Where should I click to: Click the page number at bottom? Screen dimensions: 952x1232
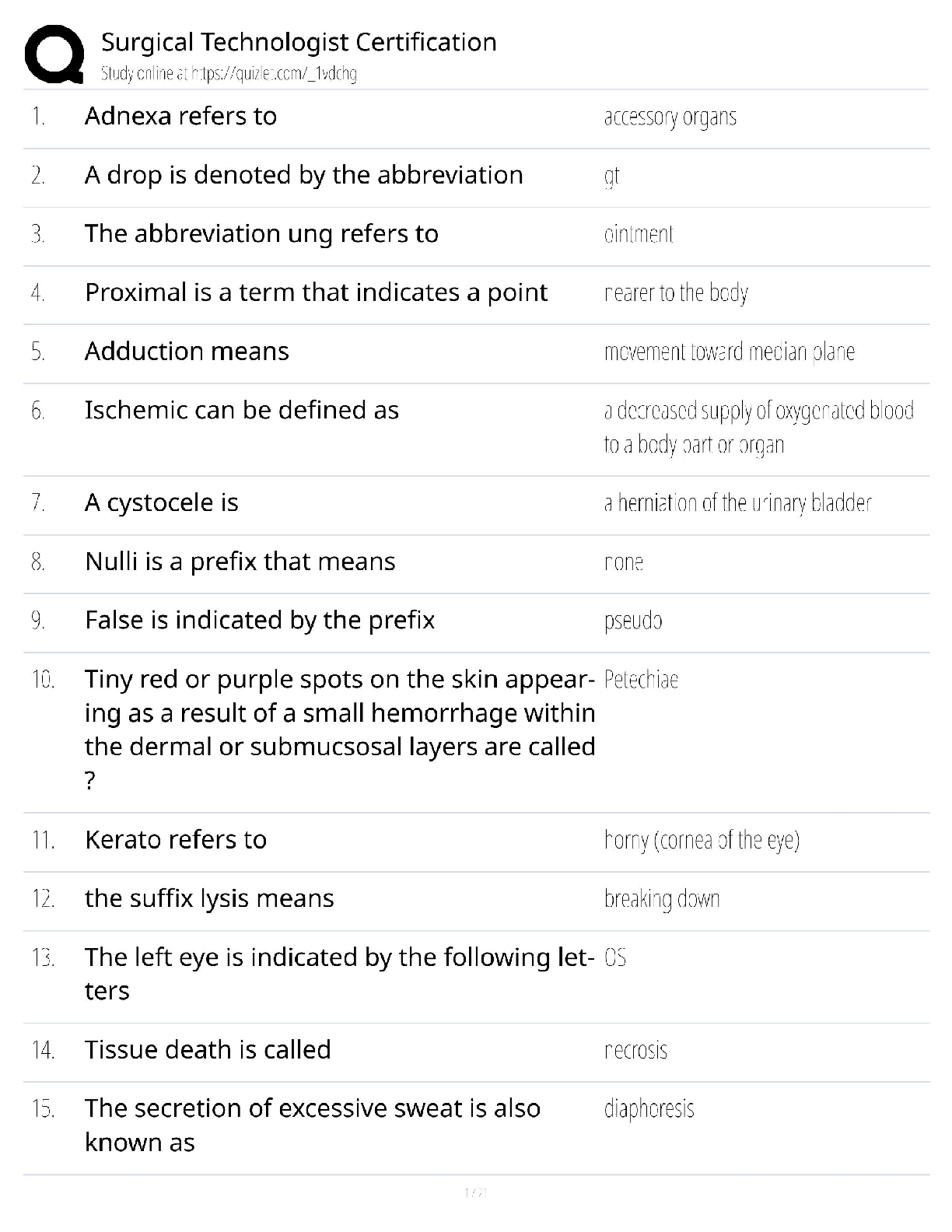(x=475, y=1192)
